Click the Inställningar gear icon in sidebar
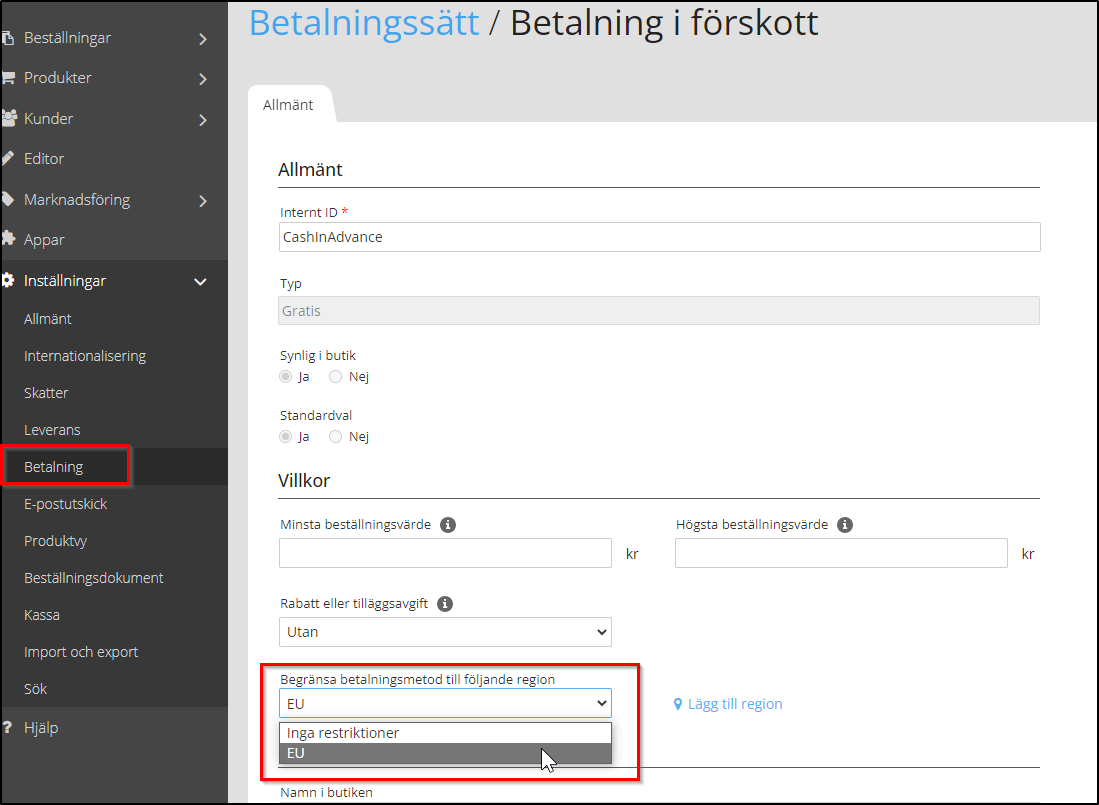Screen dimensions: 1099x805 pyautogui.click(x=8, y=281)
